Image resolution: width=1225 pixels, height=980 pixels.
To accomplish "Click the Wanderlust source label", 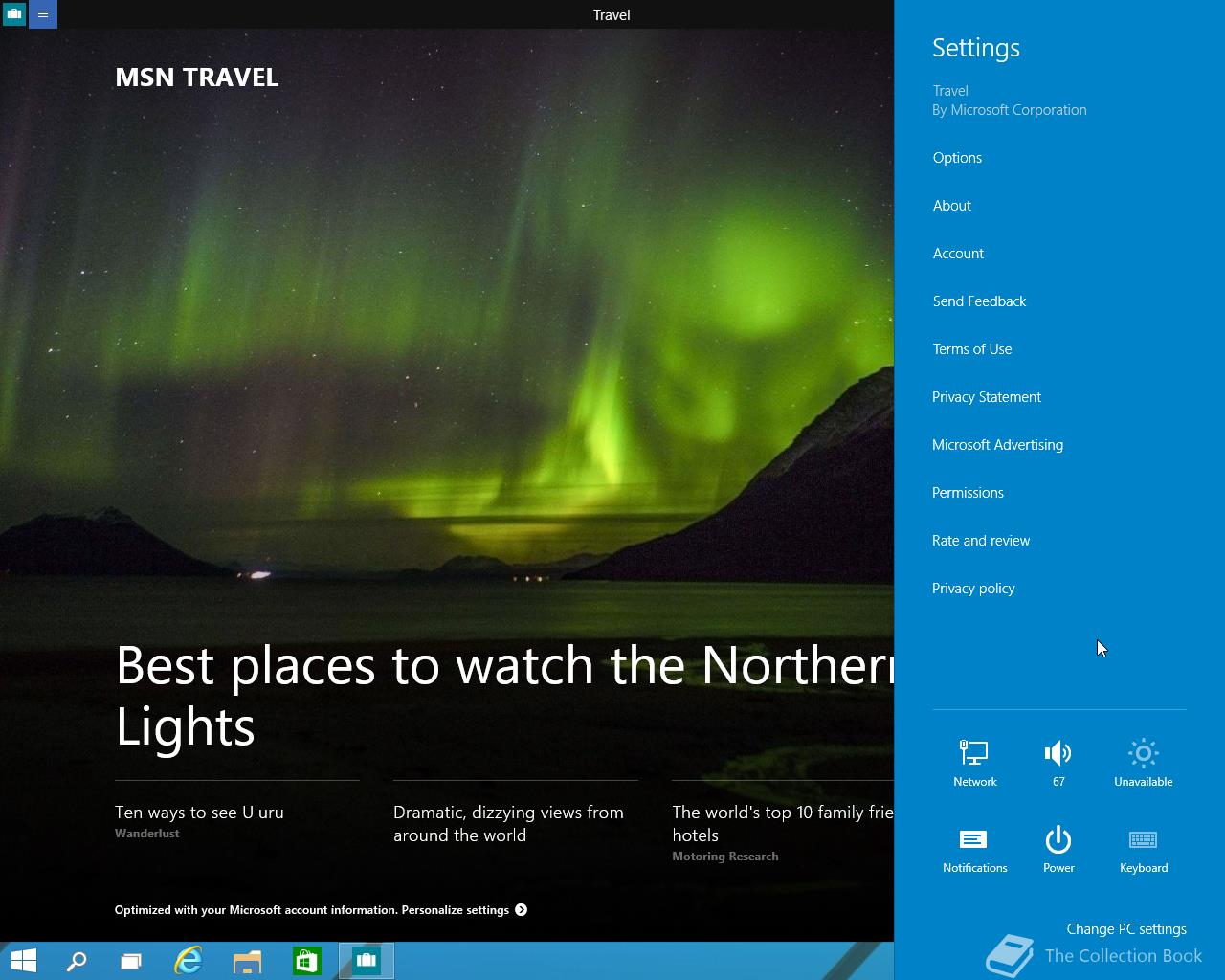I will pos(147,834).
